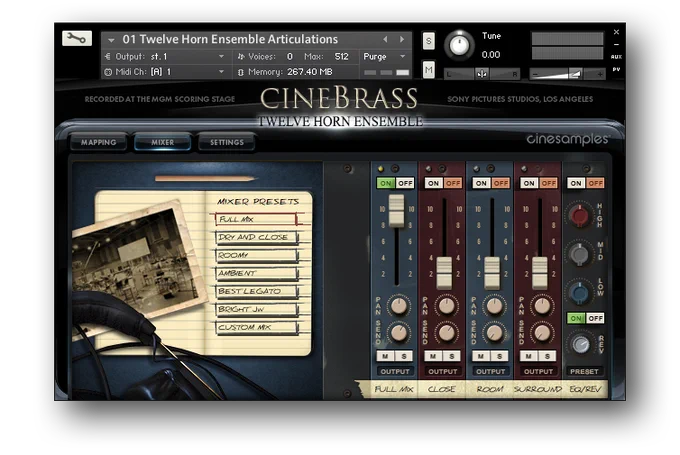This screenshot has width=680, height=455.
Task: Click the Close channel send knob
Action: click(446, 333)
